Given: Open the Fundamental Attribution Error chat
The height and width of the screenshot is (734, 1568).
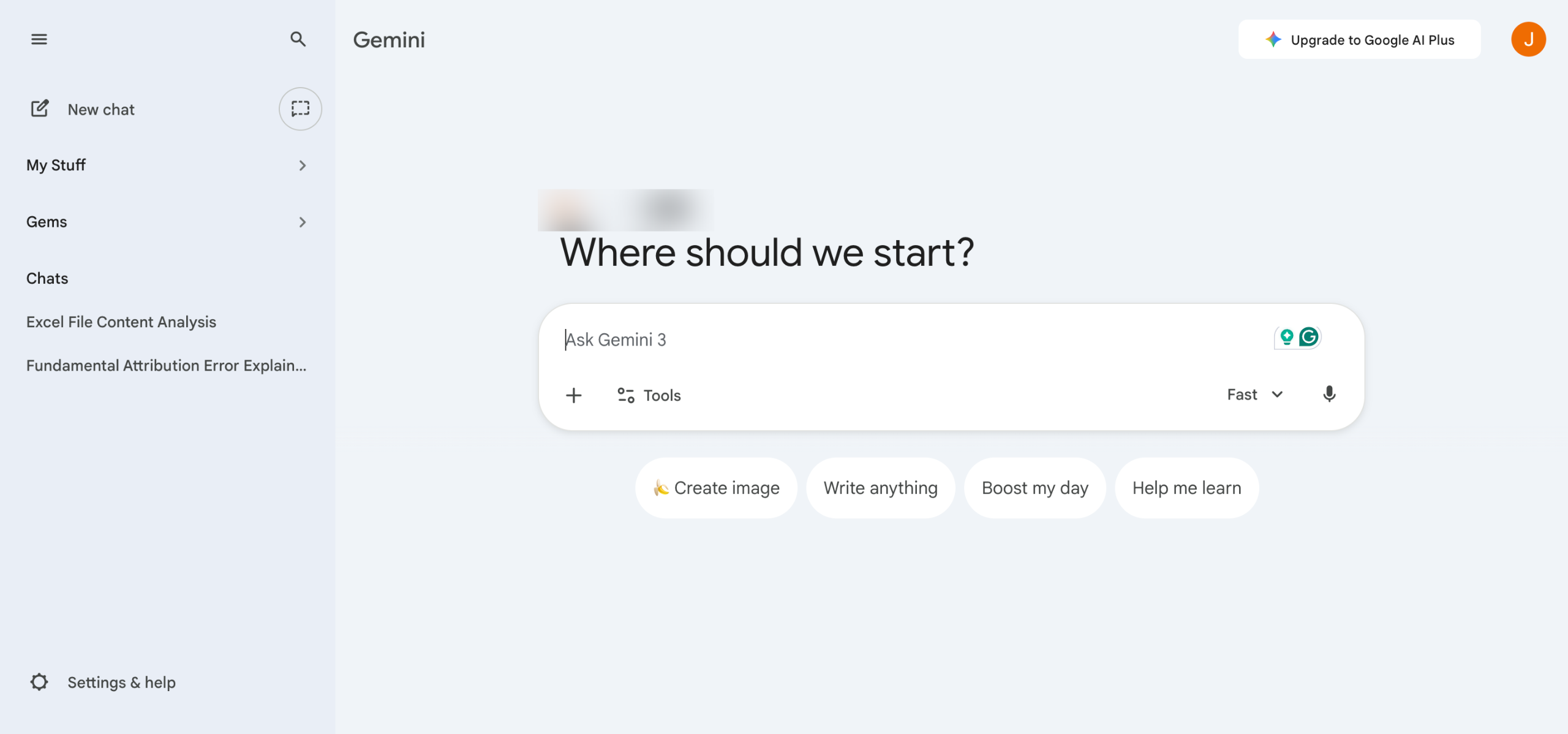Looking at the screenshot, I should 166,366.
